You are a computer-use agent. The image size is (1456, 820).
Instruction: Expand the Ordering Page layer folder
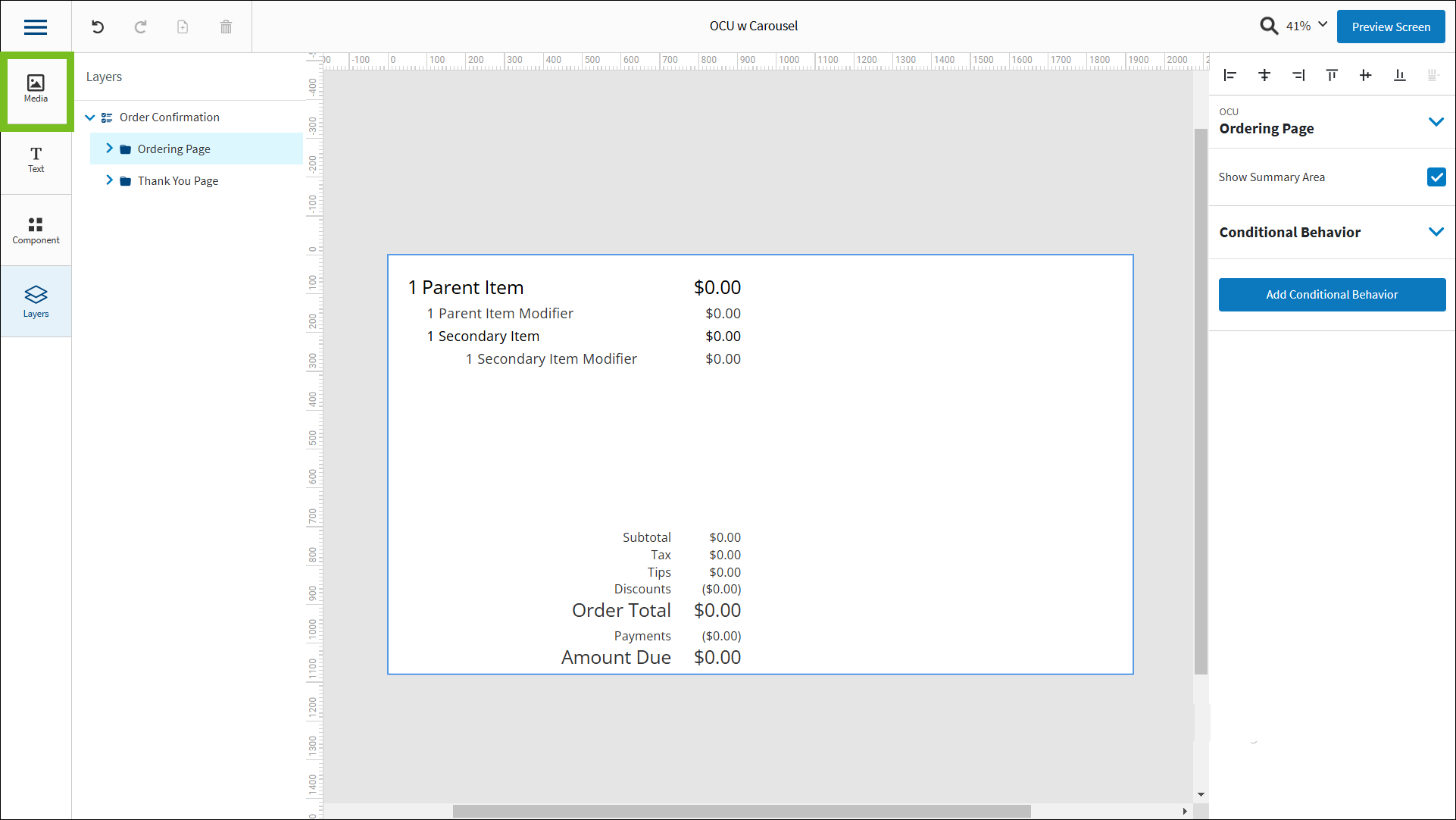click(109, 149)
